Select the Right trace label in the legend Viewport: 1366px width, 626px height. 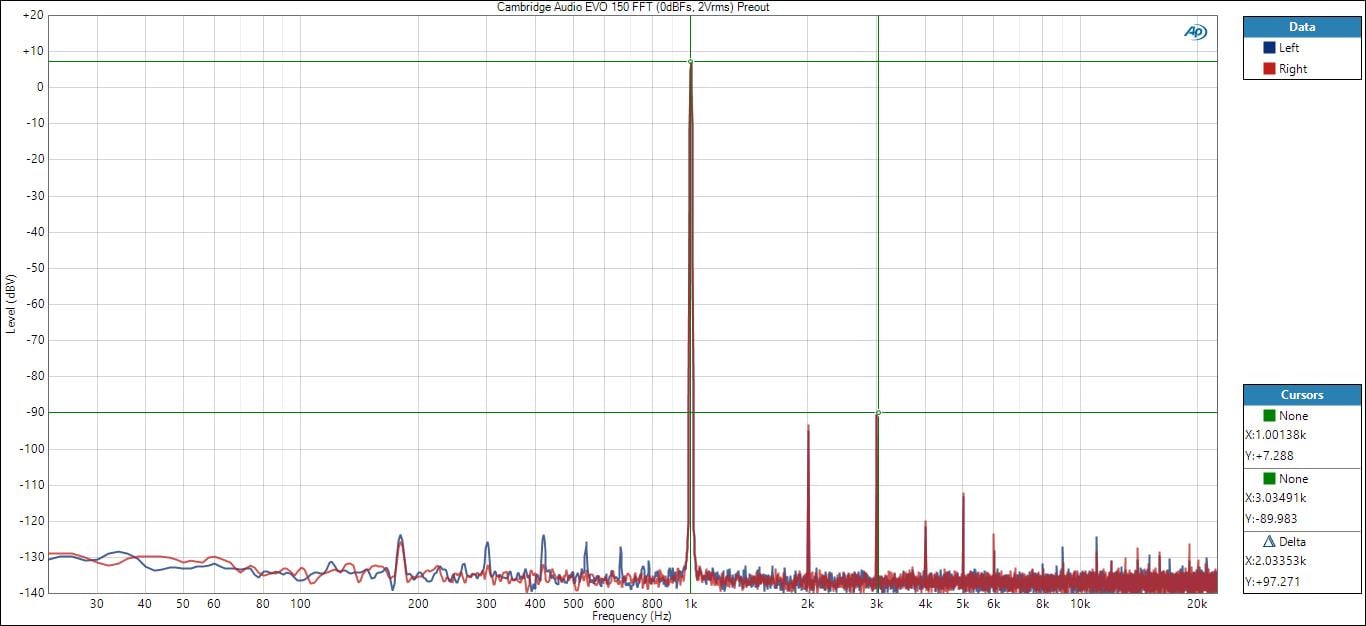tap(1292, 69)
